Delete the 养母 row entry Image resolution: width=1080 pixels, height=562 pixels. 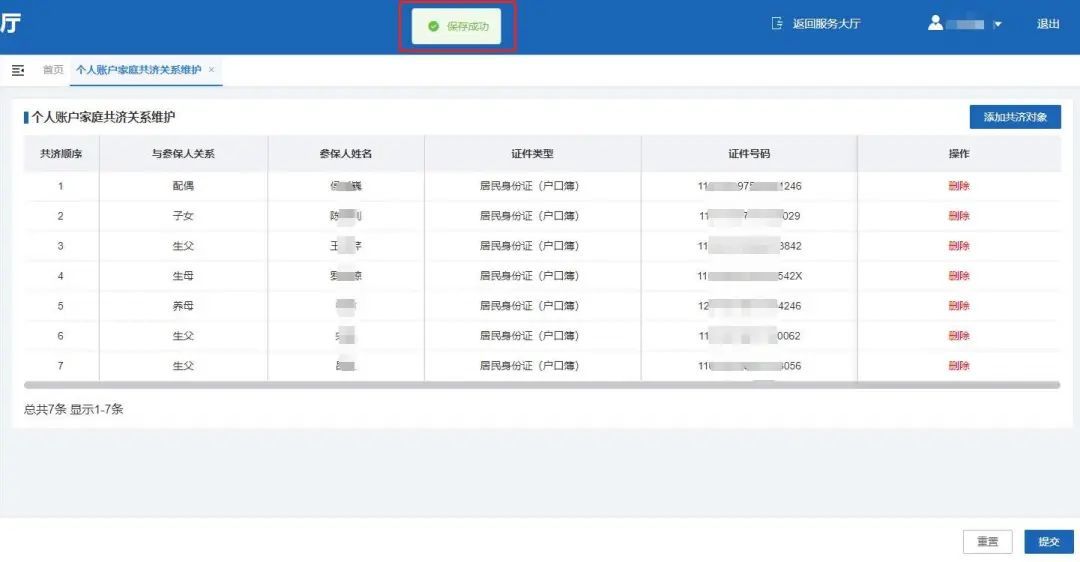(958, 306)
